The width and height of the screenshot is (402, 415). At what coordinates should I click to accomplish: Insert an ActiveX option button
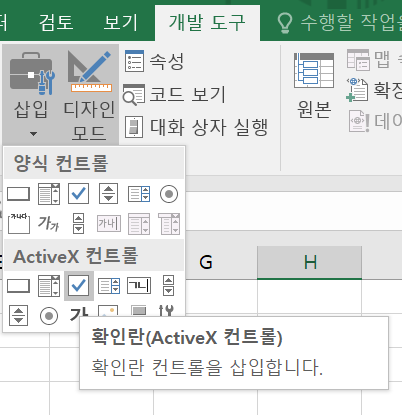coord(49,316)
